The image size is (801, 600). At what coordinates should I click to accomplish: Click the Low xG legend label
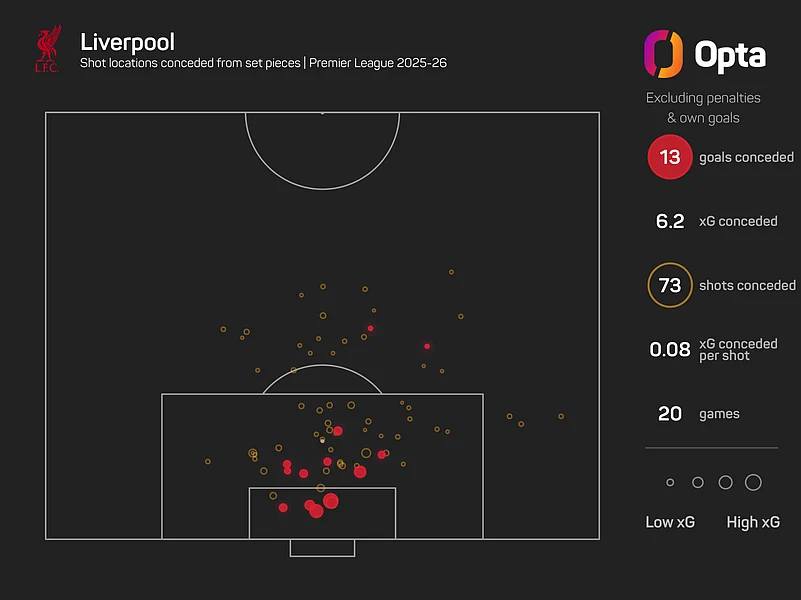click(670, 522)
